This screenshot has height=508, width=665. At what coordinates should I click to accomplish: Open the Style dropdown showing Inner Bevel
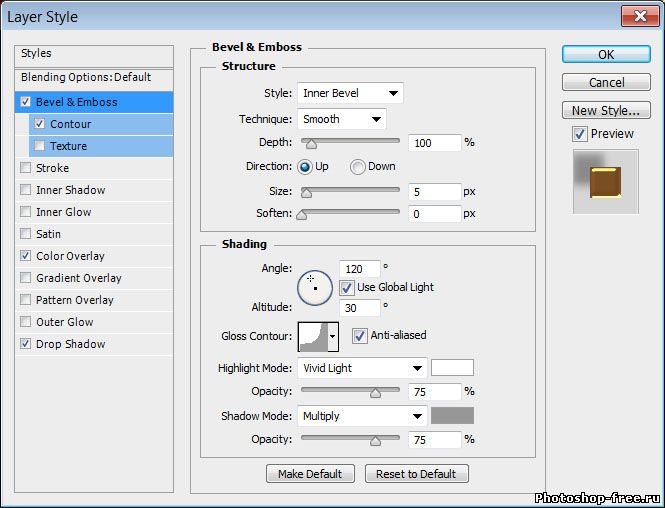click(x=350, y=93)
